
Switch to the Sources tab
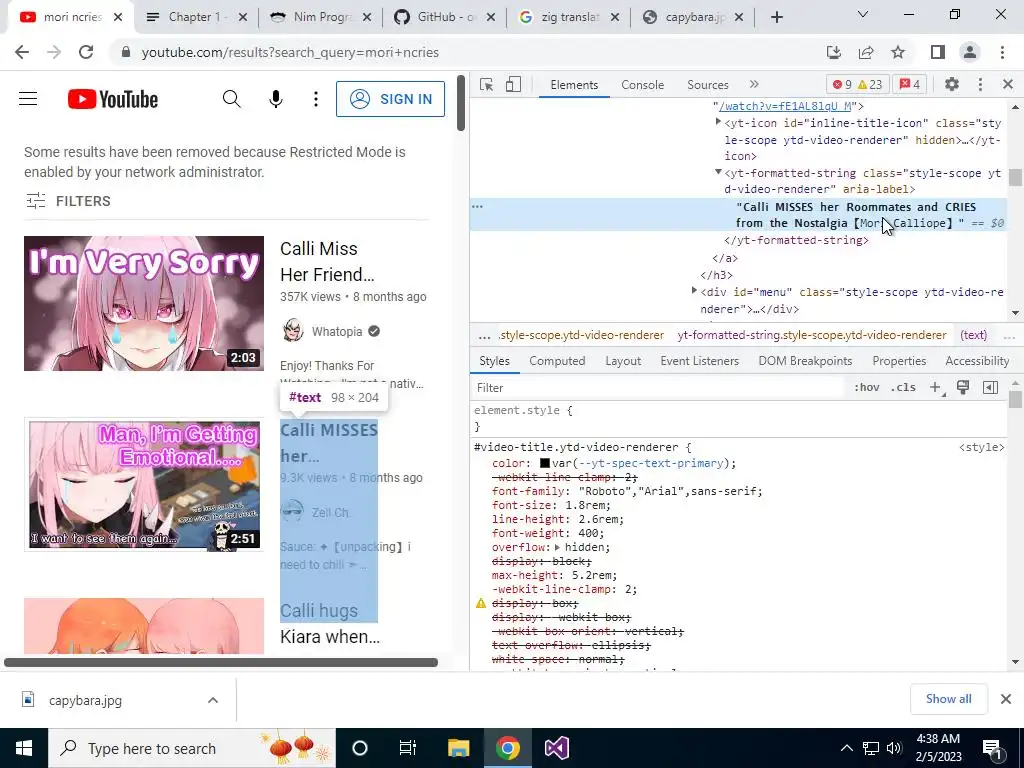coord(707,85)
